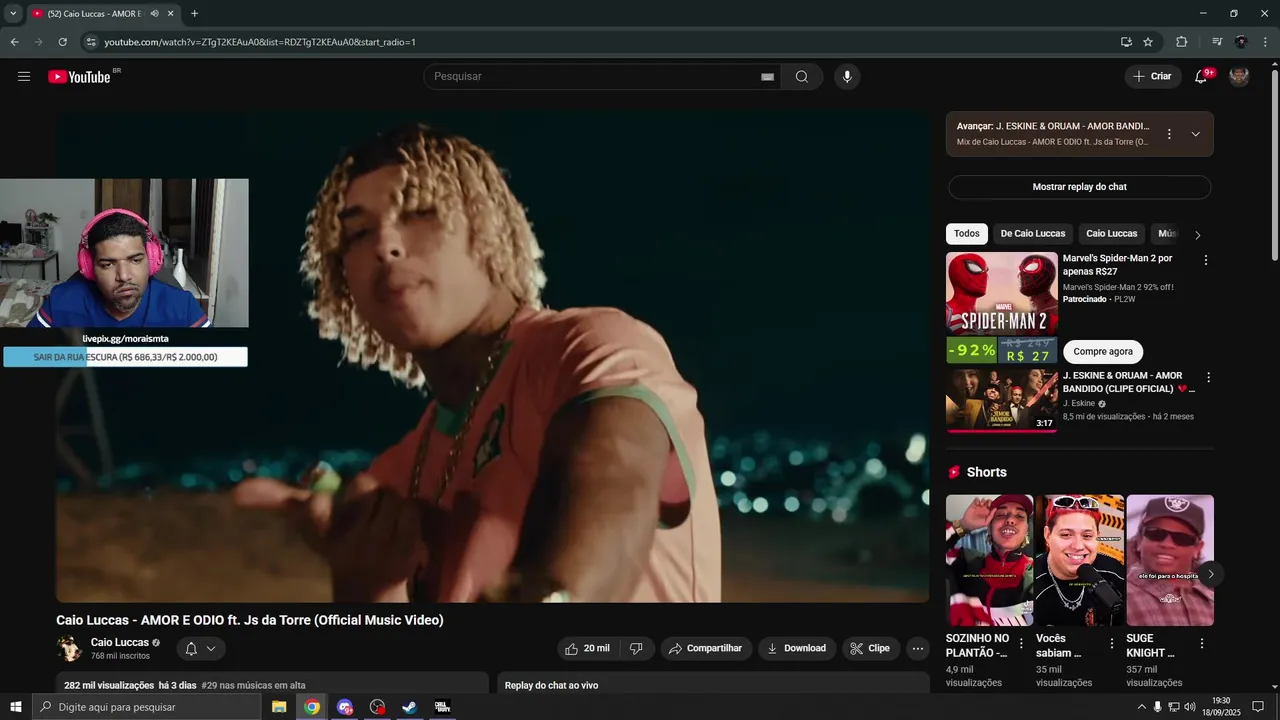Create a Clipe from the video
The height and width of the screenshot is (720, 1280).
tap(870, 648)
